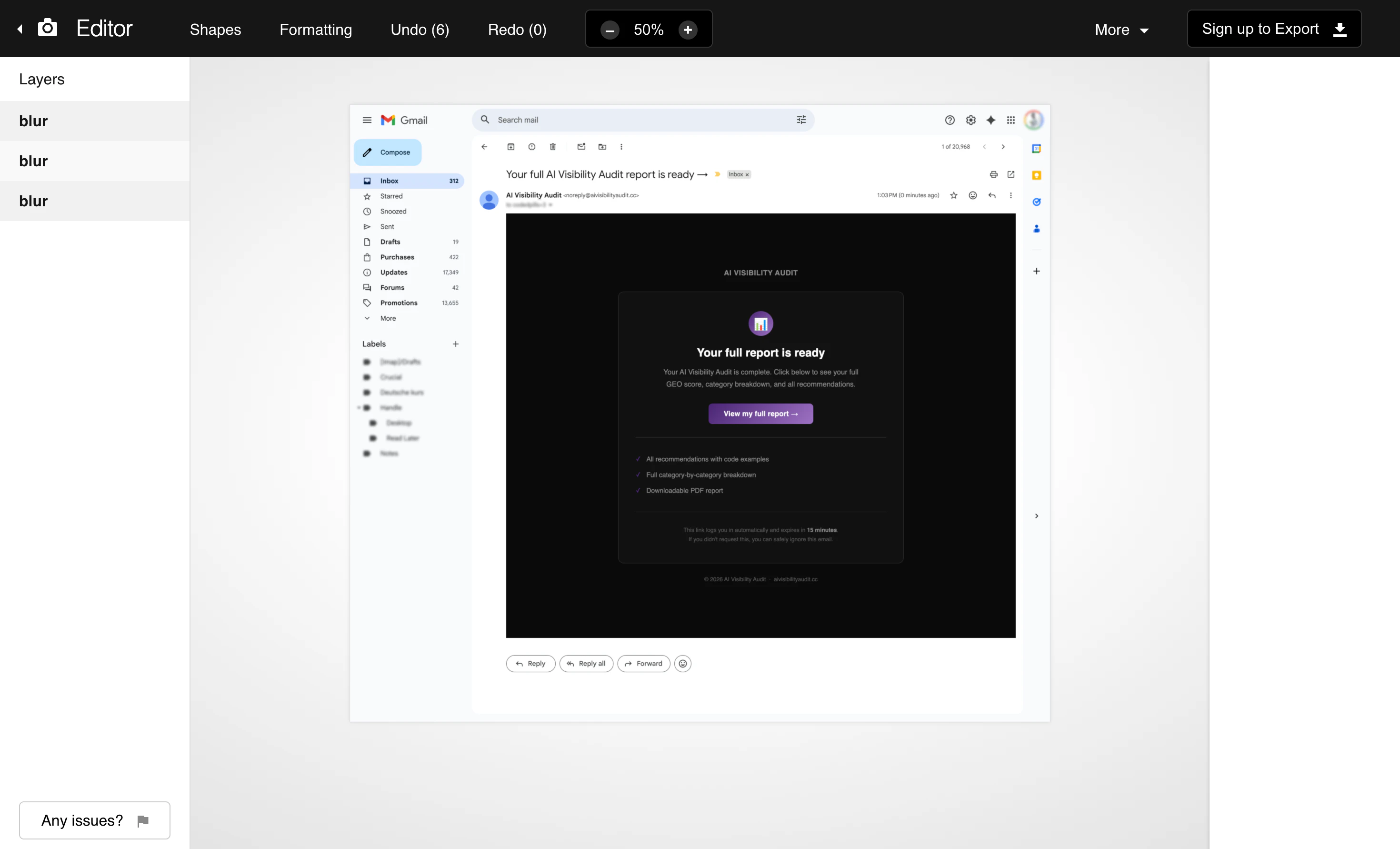The image size is (1400, 849).
Task: Open Contacts from the right side panel
Action: [1036, 229]
